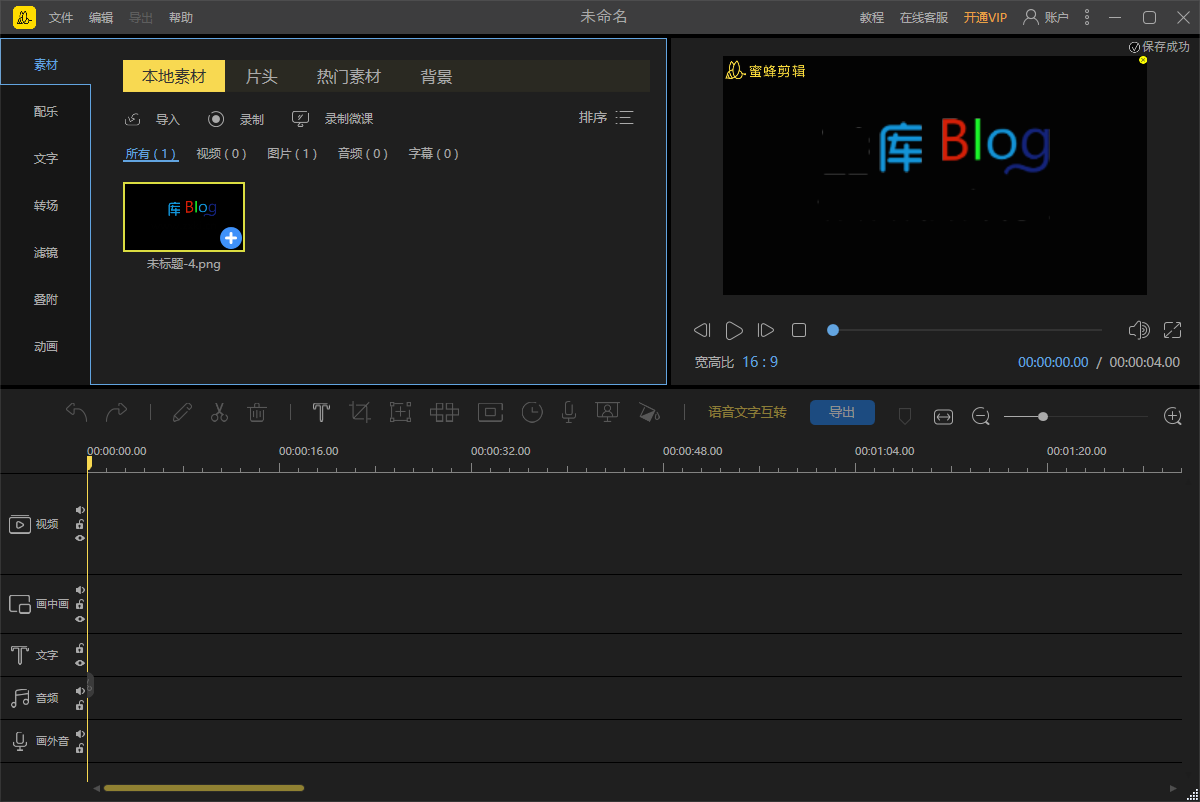Click the scissors split icon
Image resolution: width=1200 pixels, height=802 pixels.
point(219,412)
